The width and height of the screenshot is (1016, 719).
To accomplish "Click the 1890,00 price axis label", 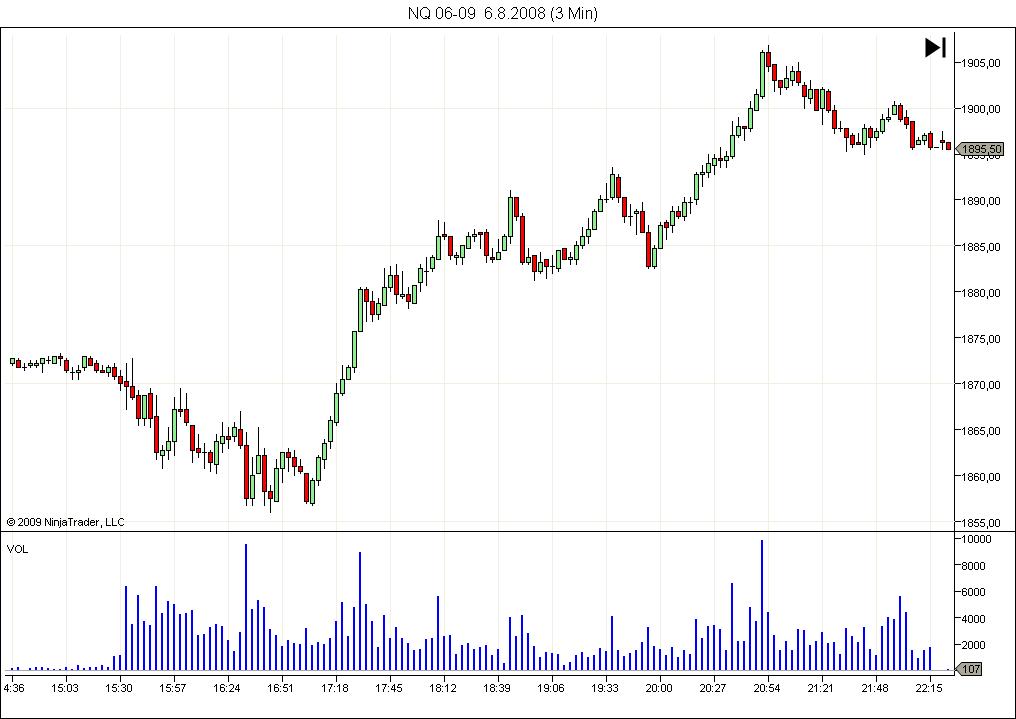I will pos(981,201).
